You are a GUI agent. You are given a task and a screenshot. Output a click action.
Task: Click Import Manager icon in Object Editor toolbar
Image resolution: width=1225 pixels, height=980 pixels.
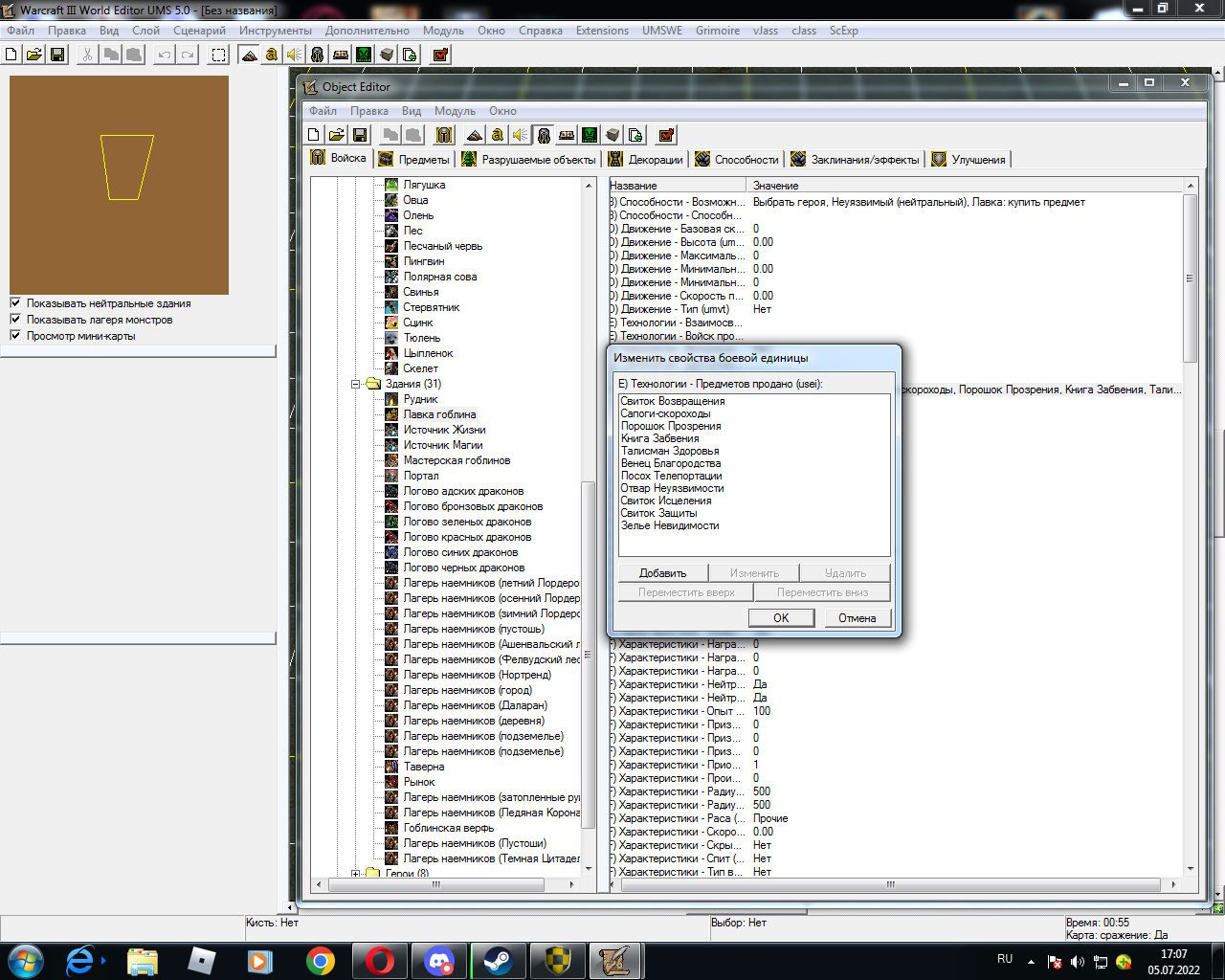point(635,135)
